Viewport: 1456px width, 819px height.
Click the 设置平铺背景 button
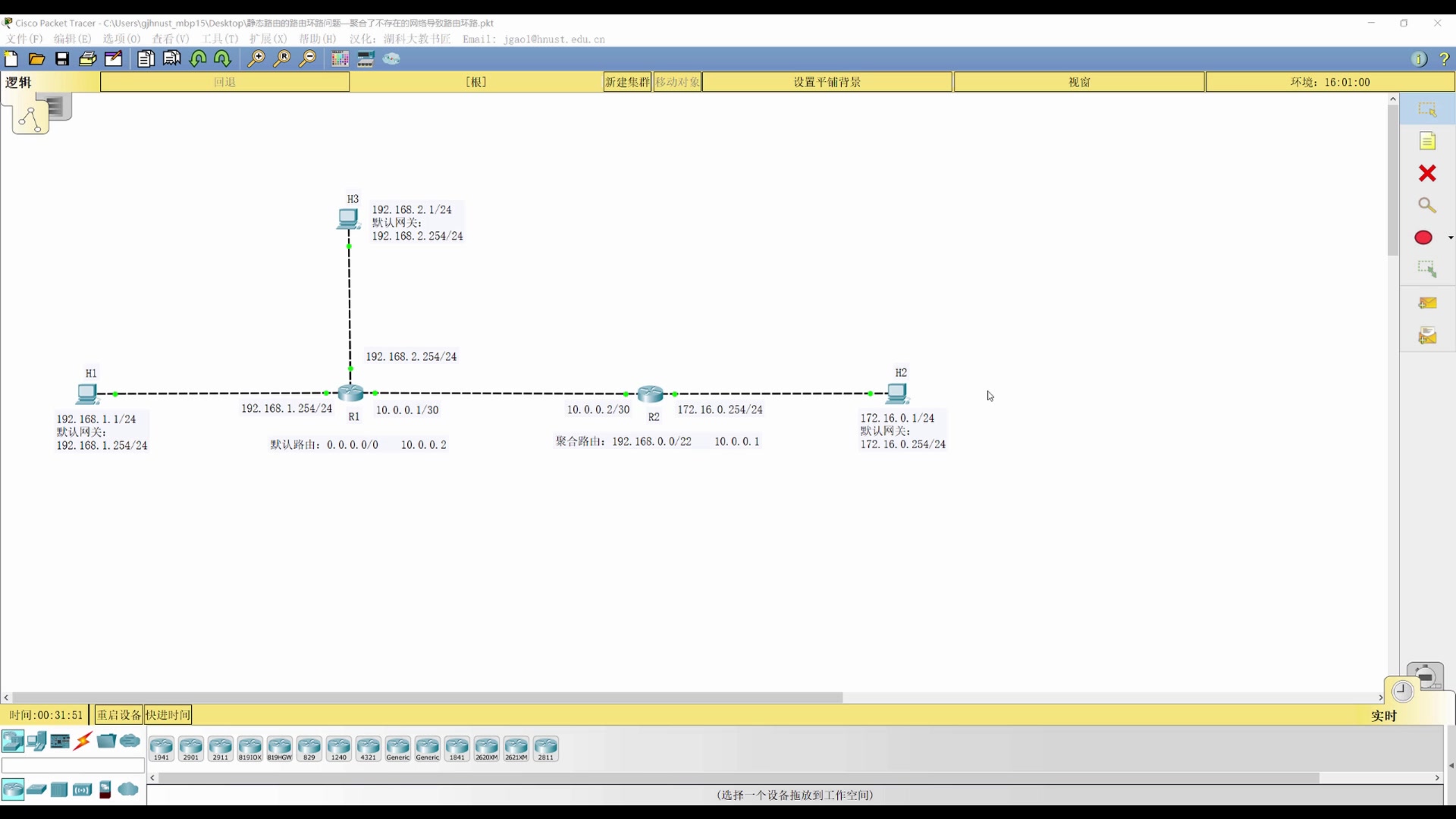pyautogui.click(x=827, y=82)
